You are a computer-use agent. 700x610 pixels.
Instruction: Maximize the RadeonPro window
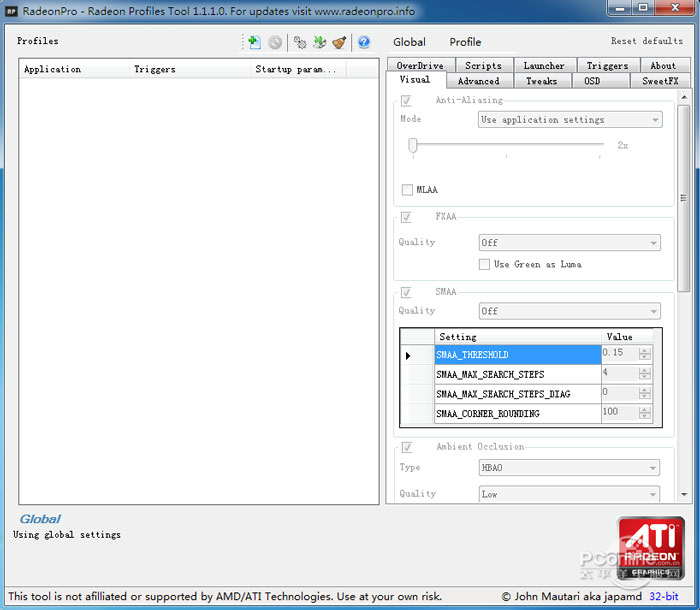tap(643, 7)
